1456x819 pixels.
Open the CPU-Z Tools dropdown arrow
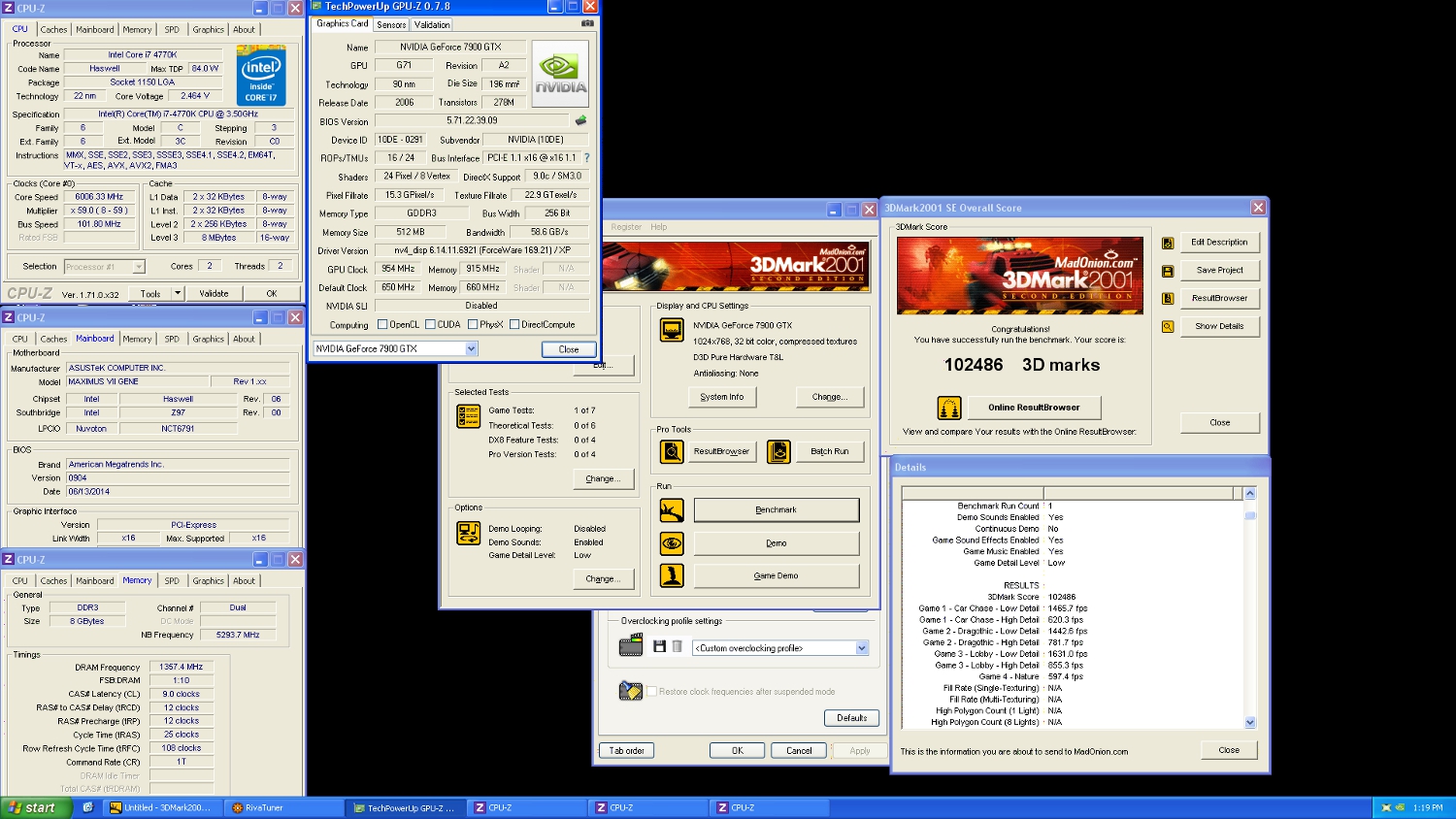click(x=178, y=293)
